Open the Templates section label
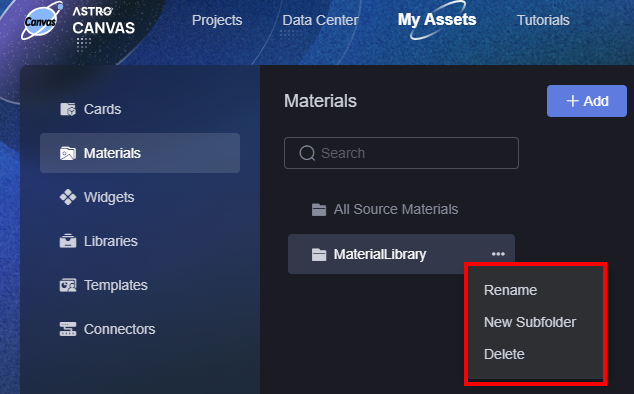This screenshot has width=634, height=394. (x=116, y=285)
